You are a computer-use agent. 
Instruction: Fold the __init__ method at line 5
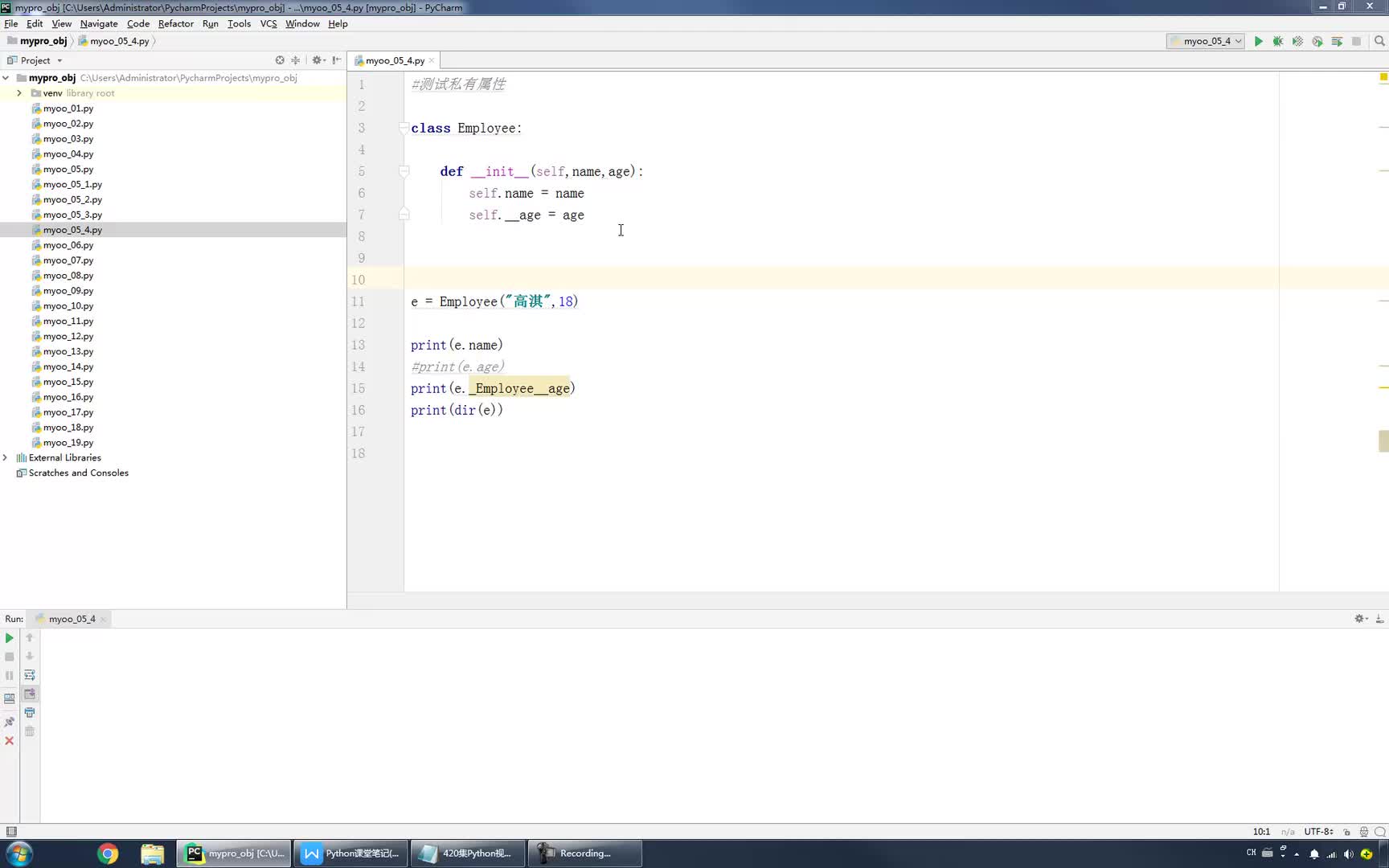coord(404,171)
